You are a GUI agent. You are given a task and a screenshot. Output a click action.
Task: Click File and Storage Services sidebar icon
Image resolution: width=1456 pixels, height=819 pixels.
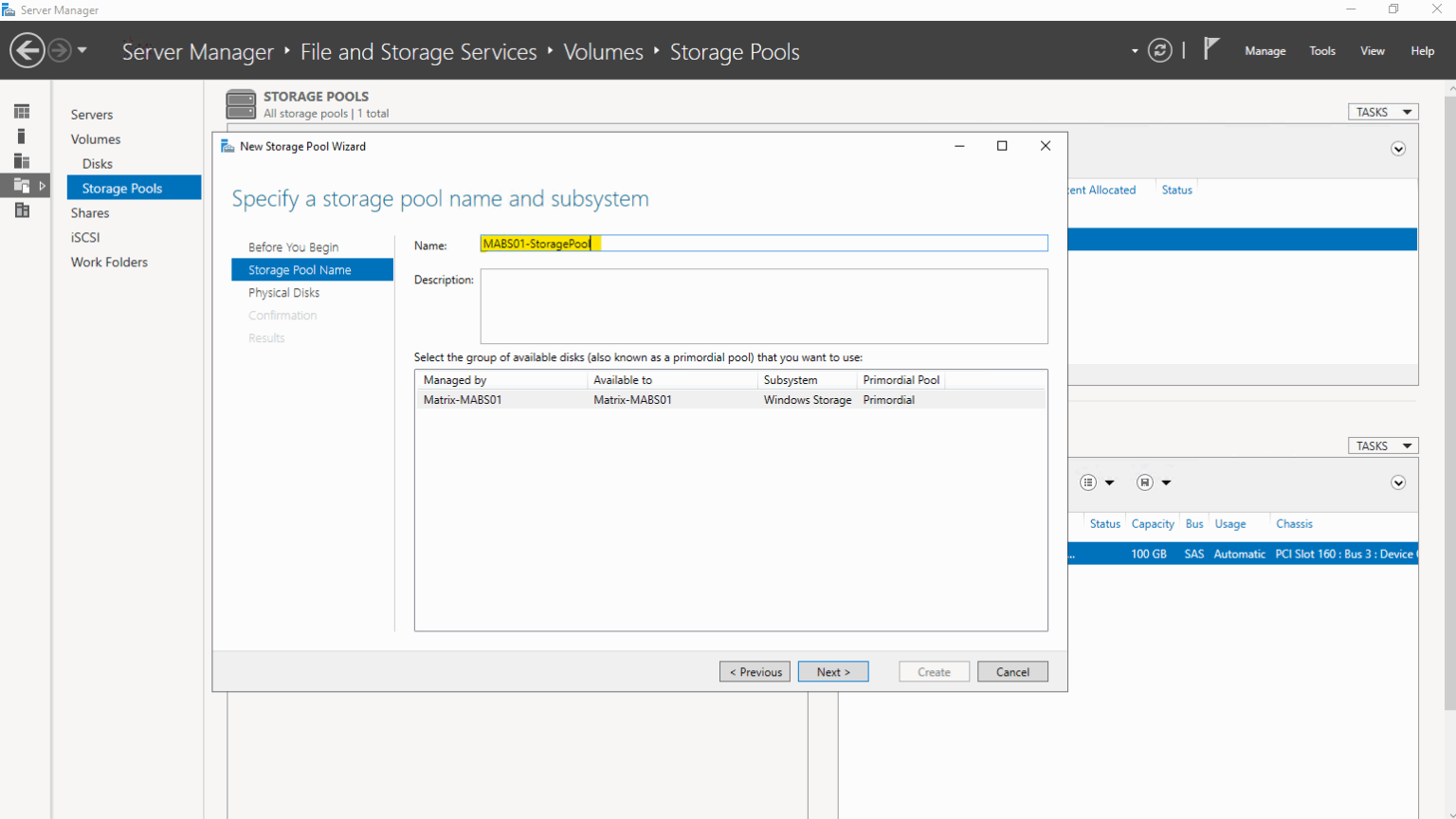[x=22, y=186]
